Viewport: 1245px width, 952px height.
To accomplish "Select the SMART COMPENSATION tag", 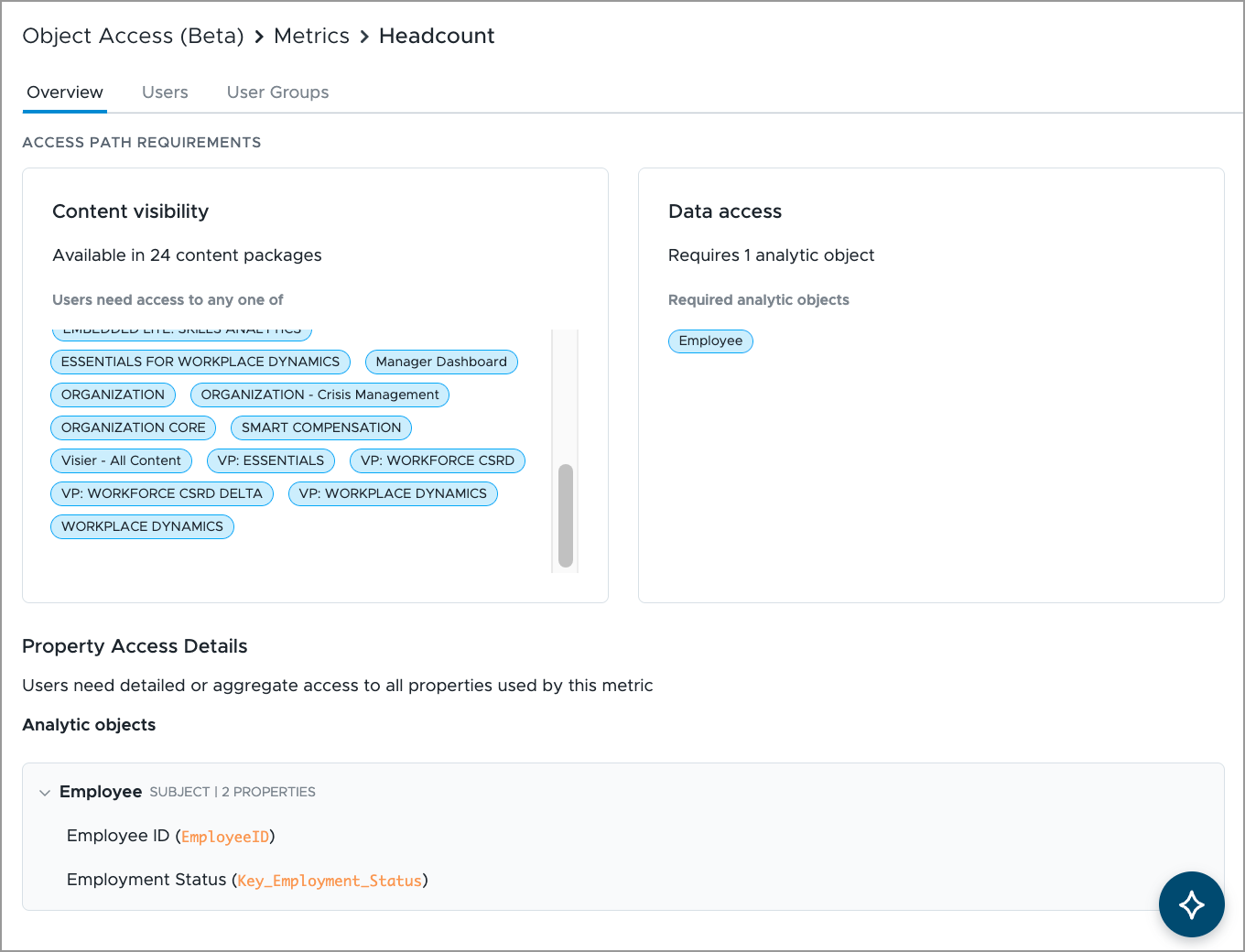I will point(321,427).
